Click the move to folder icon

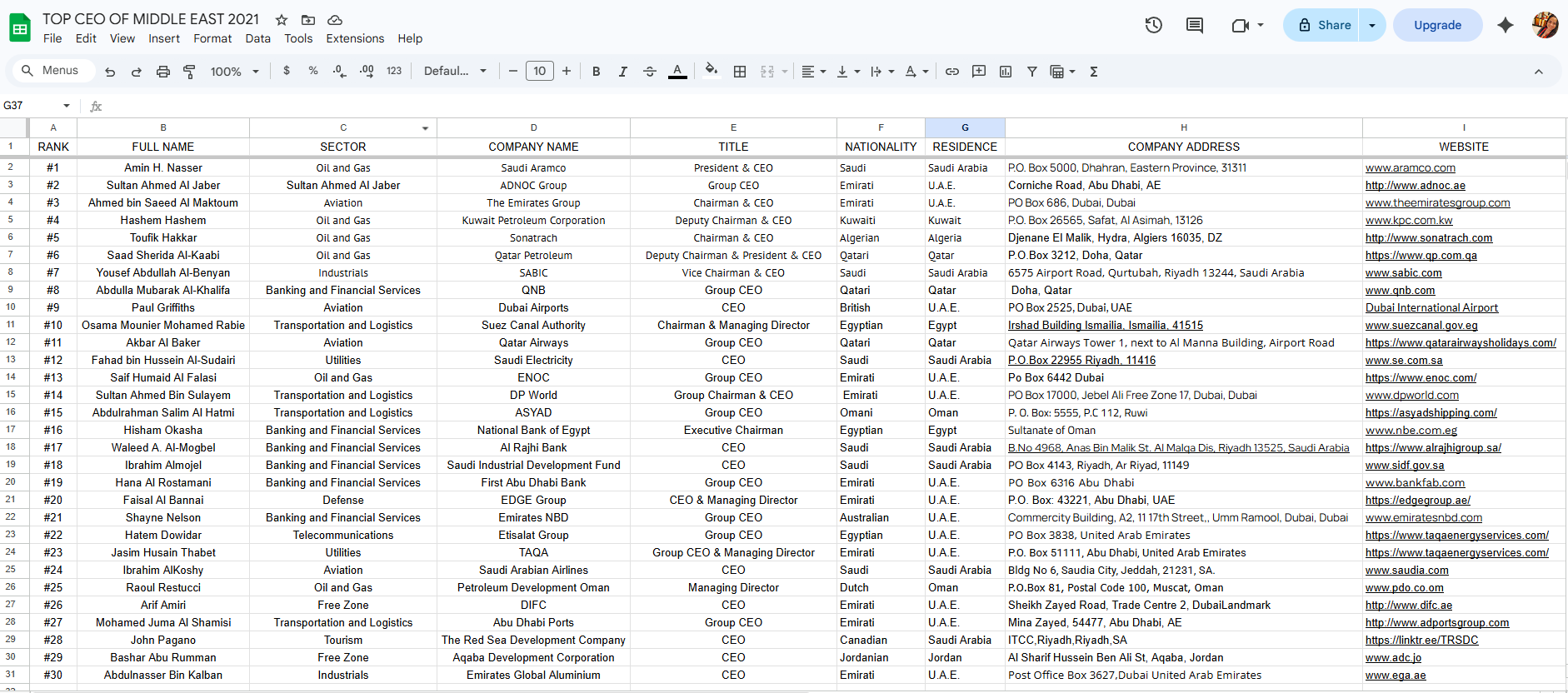308,19
